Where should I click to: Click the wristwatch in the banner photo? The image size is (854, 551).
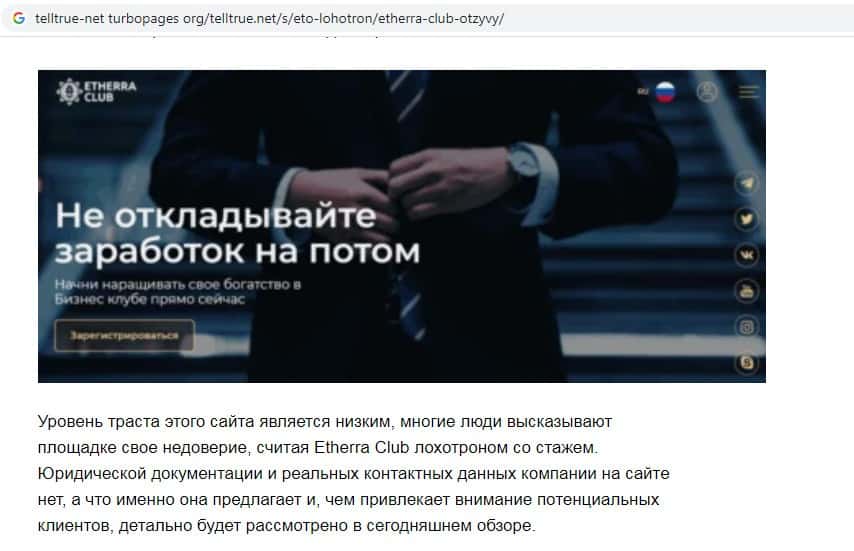tap(523, 163)
